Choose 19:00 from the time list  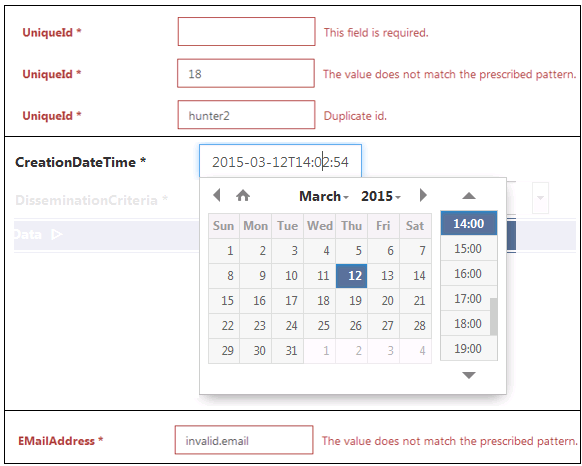click(468, 349)
